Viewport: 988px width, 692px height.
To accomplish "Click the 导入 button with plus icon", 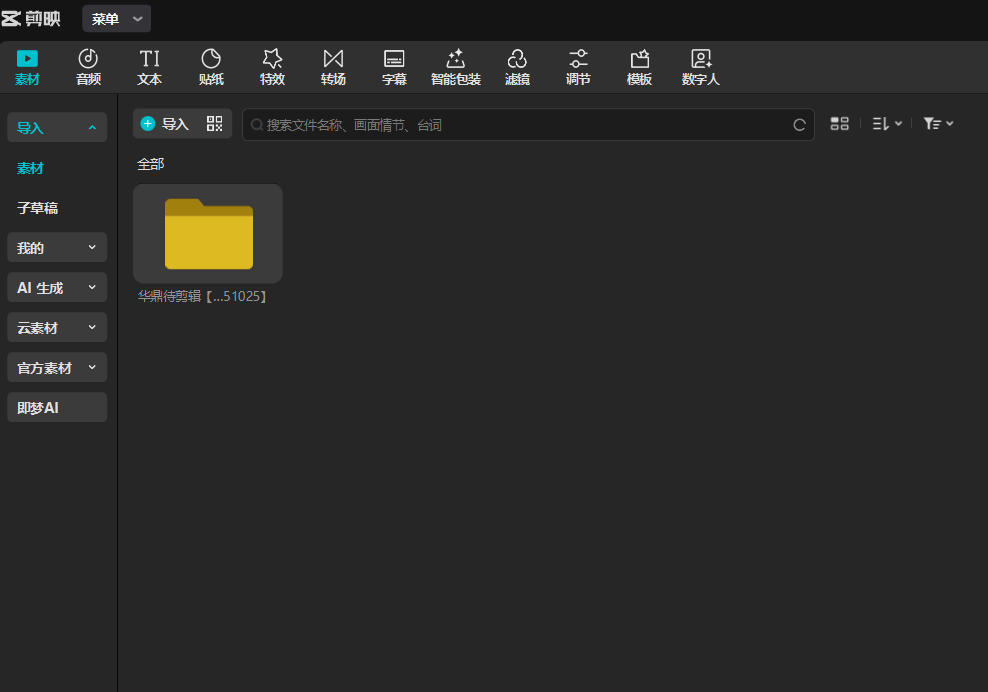I will (165, 124).
